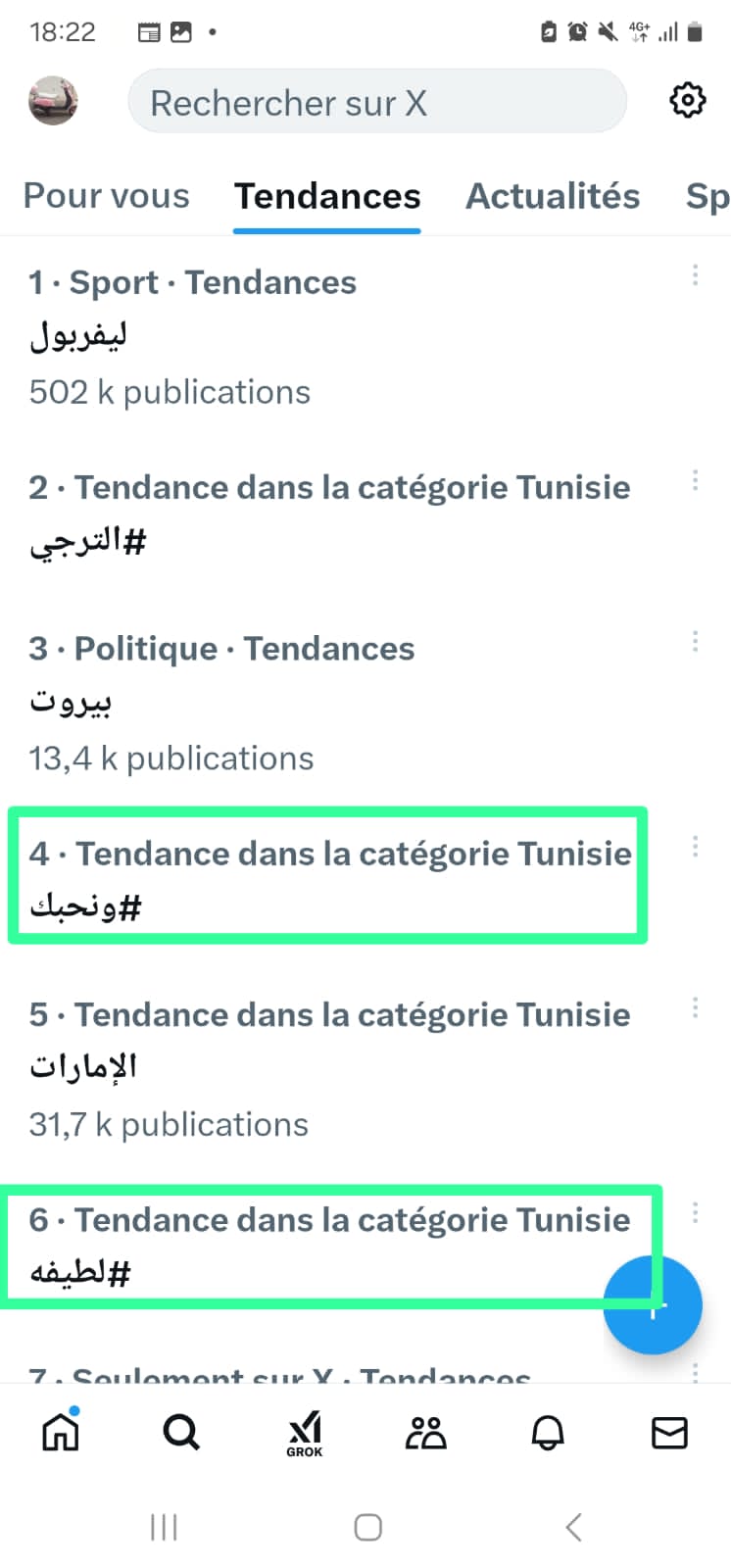731x1568 pixels.
Task: Switch to the Pour vous tab
Action: (x=106, y=196)
